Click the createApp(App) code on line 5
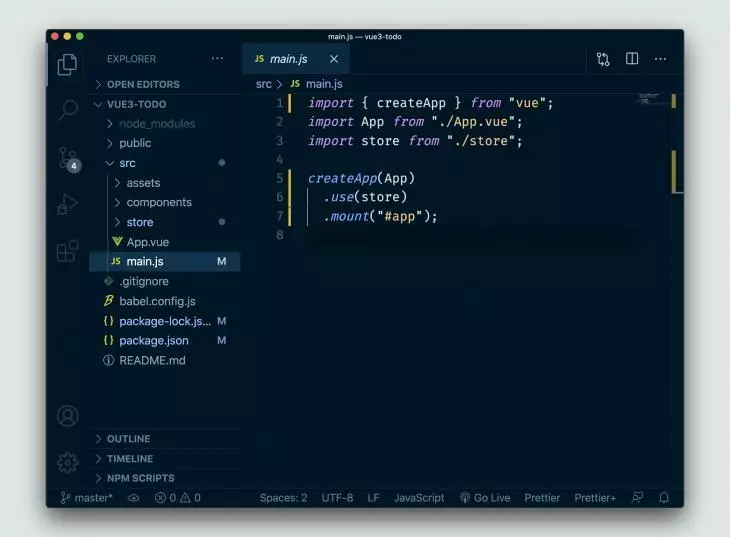The height and width of the screenshot is (537, 730). pyautogui.click(x=361, y=178)
